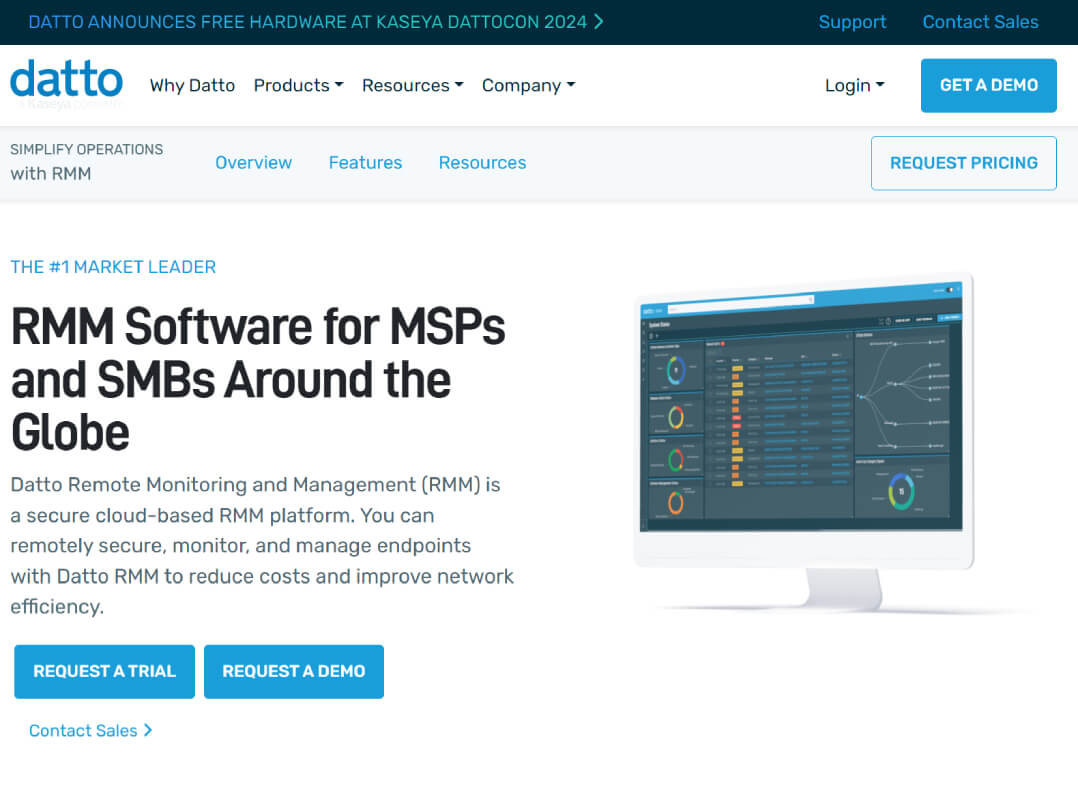
Task: Switch to the Features tab
Action: point(365,163)
